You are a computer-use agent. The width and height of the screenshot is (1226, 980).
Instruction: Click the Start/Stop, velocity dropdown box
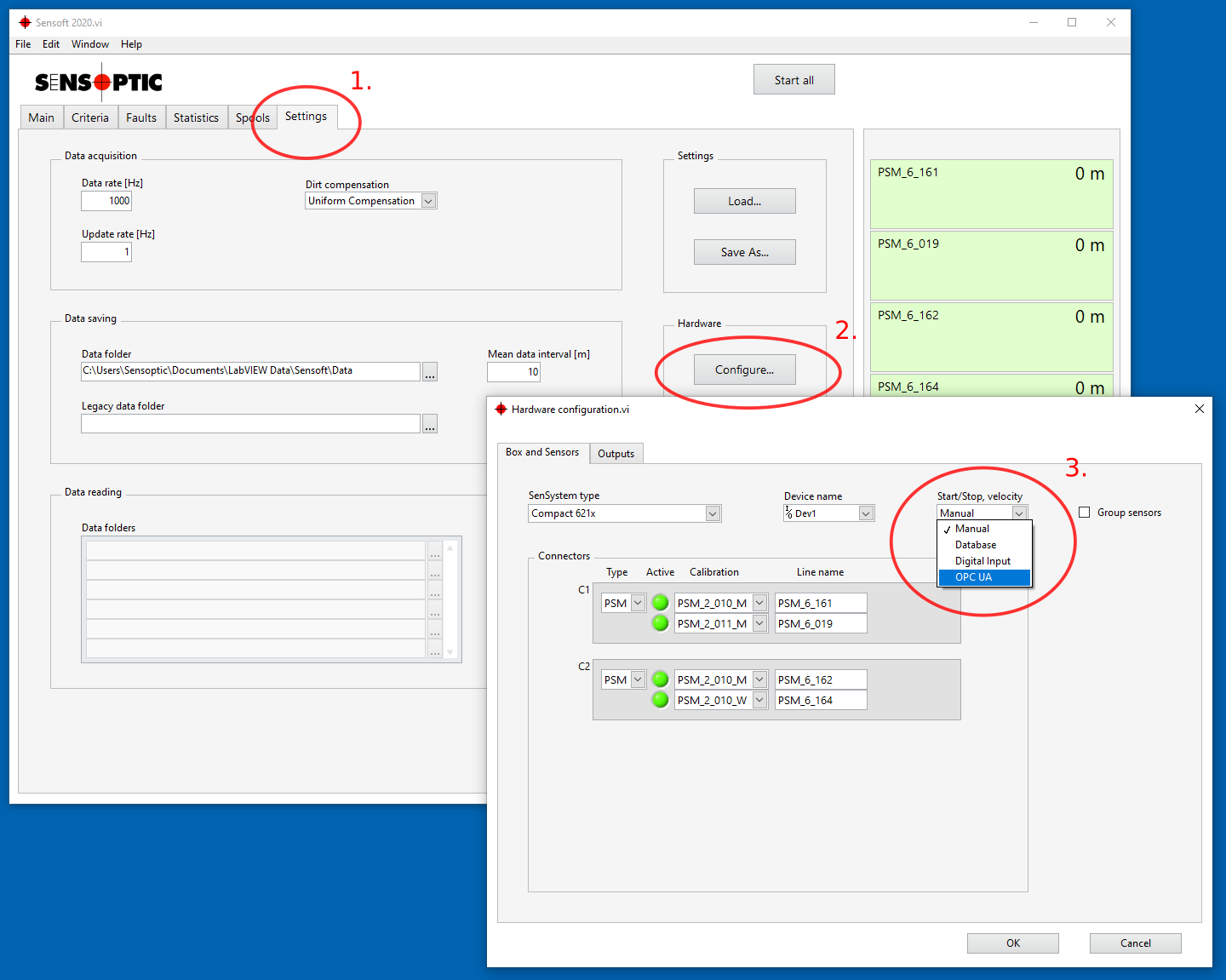click(983, 513)
